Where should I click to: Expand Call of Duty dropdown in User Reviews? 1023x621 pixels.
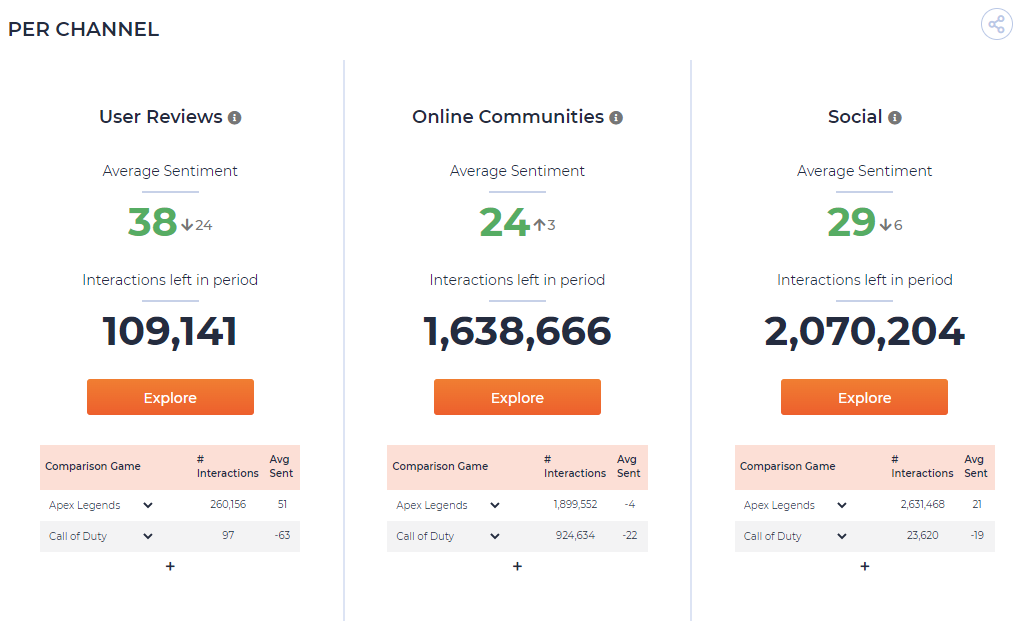tap(148, 536)
